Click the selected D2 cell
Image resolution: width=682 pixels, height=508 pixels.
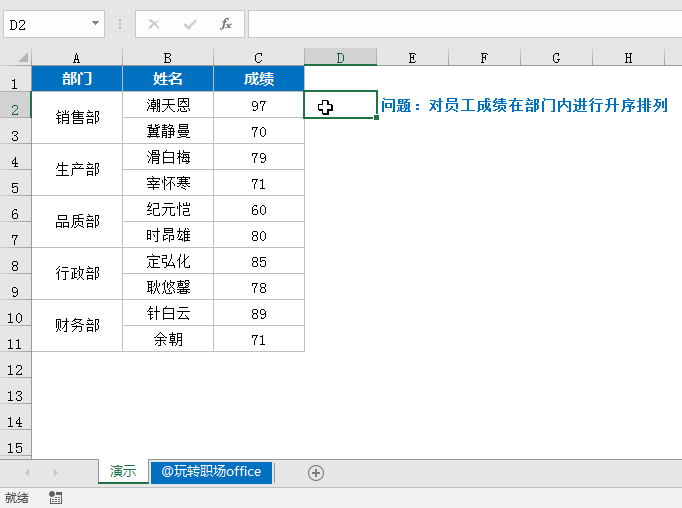[x=341, y=104]
